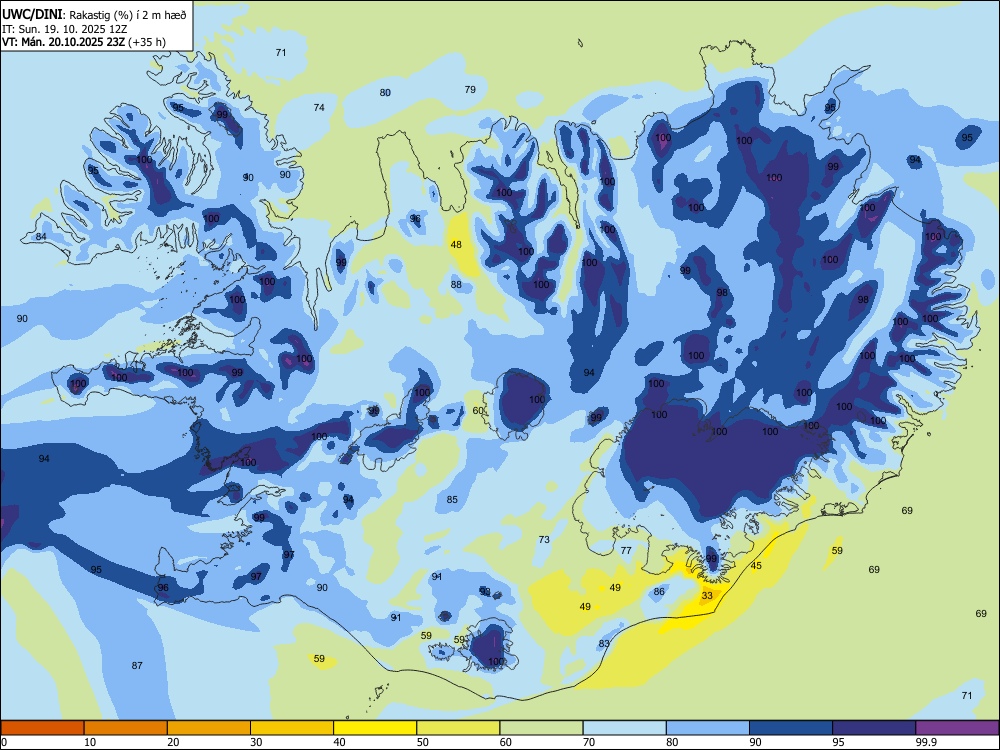Click the map value '84' on the Westfjords tip
Screen dimensions: 1000x750
pyautogui.click(x=41, y=237)
